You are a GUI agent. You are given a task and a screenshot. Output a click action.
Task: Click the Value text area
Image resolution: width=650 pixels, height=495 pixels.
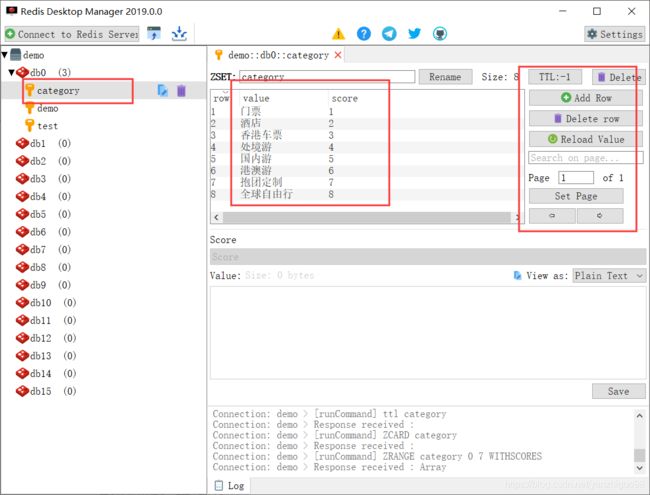(x=427, y=332)
